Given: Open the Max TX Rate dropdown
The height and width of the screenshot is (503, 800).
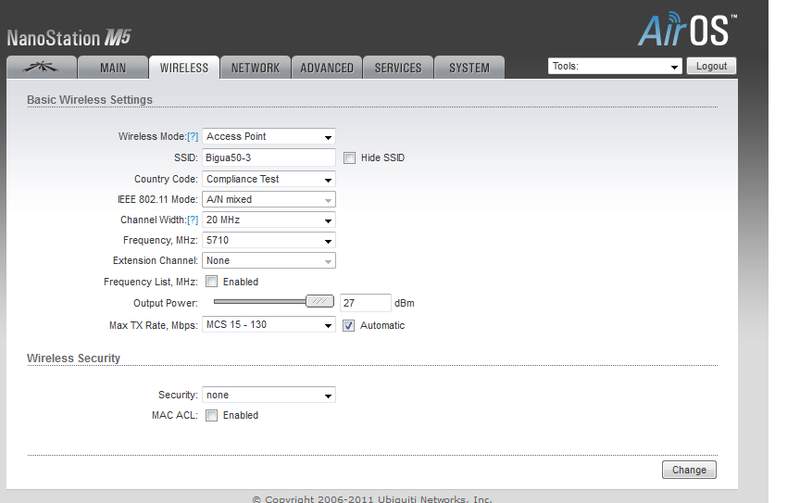Looking at the screenshot, I should point(269,324).
